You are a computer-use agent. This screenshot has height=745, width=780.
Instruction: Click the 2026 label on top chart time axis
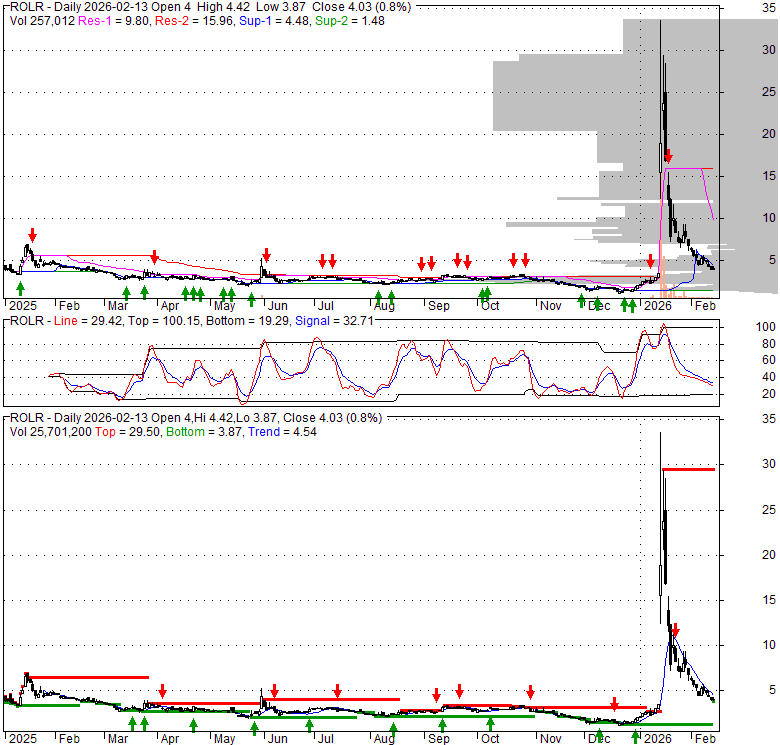pos(658,305)
